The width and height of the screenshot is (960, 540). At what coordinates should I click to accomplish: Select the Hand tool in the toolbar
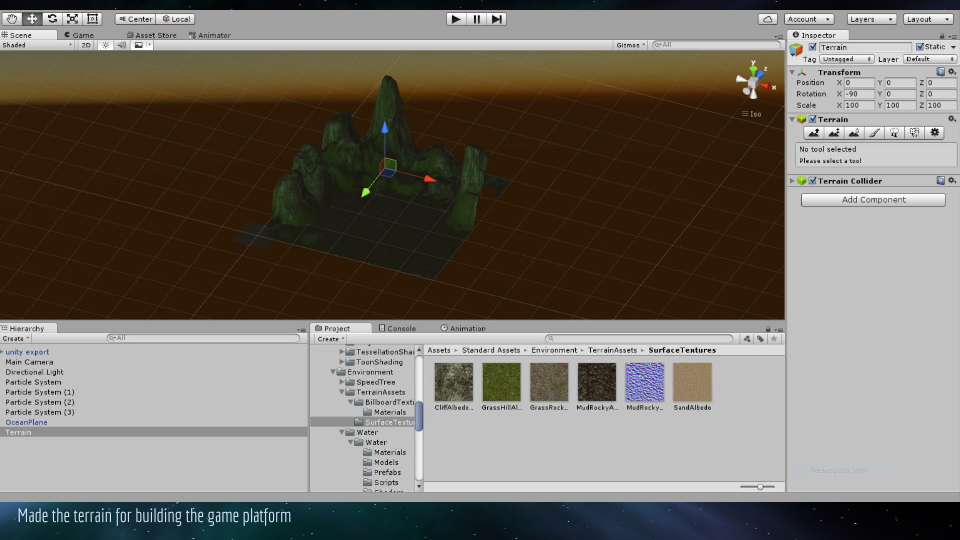pyautogui.click(x=12, y=19)
